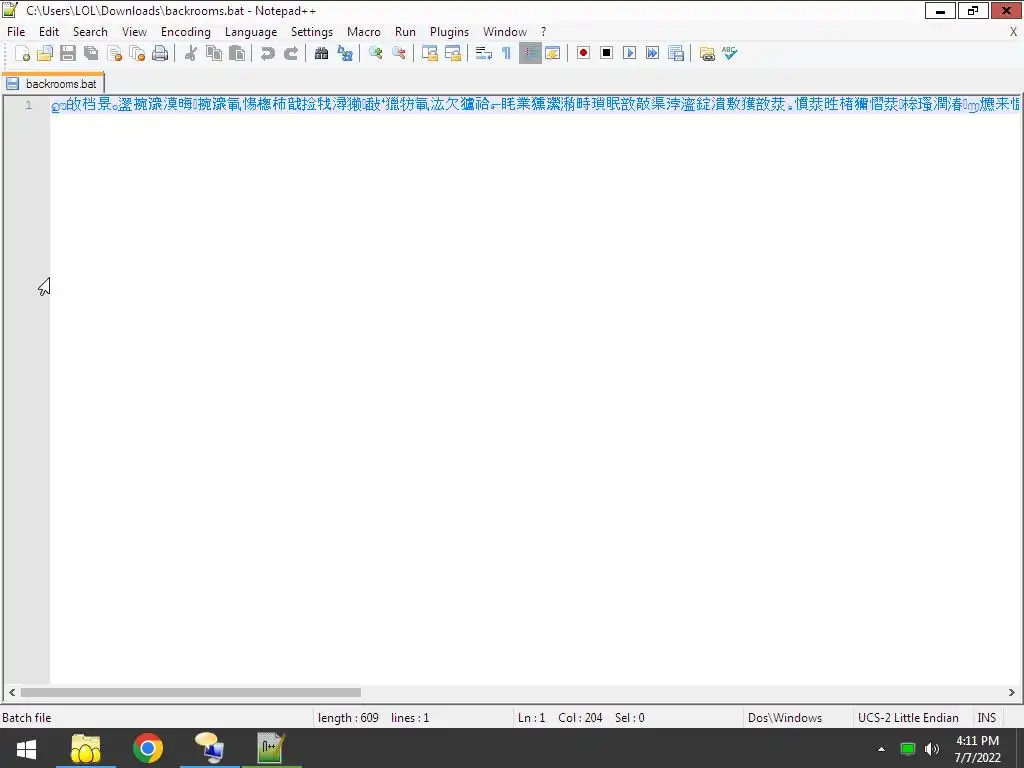
Task: Click the ABC spell check icon
Action: pyautogui.click(x=729, y=54)
